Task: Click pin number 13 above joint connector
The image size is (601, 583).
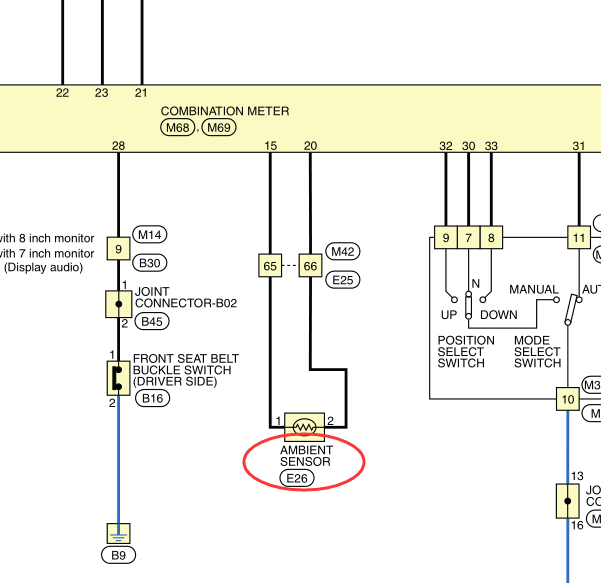Action: tap(577, 476)
